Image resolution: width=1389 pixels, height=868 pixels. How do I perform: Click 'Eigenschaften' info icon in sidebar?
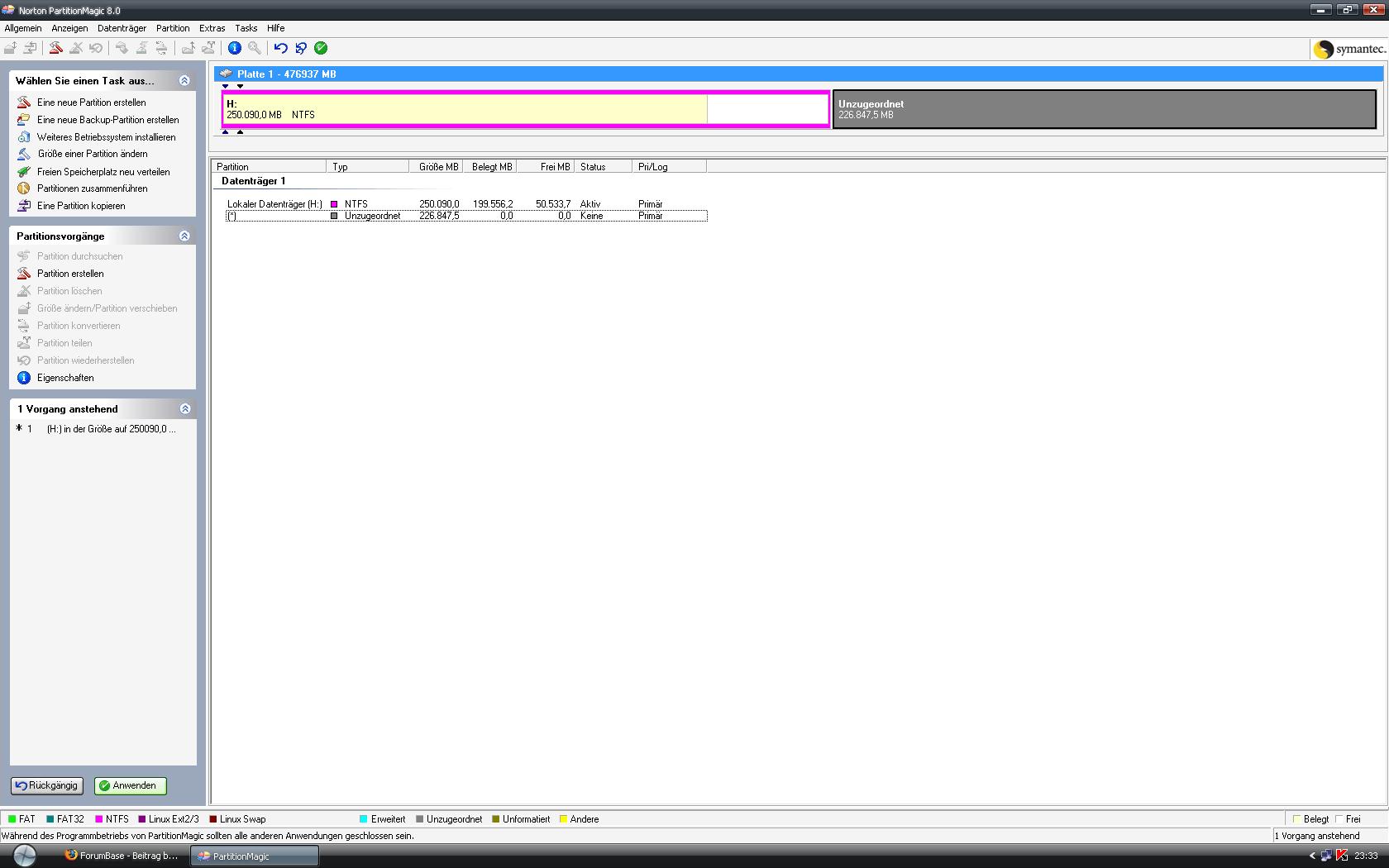(24, 378)
